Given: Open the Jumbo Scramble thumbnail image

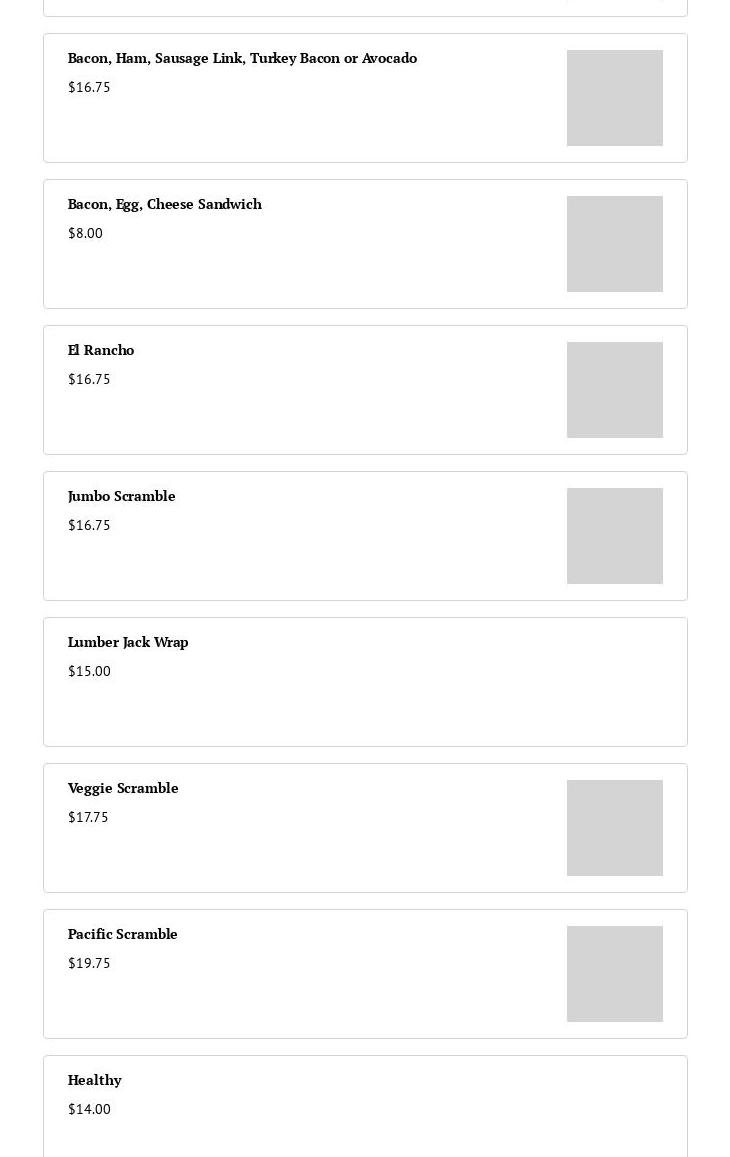Looking at the screenshot, I should pyautogui.click(x=614, y=536).
